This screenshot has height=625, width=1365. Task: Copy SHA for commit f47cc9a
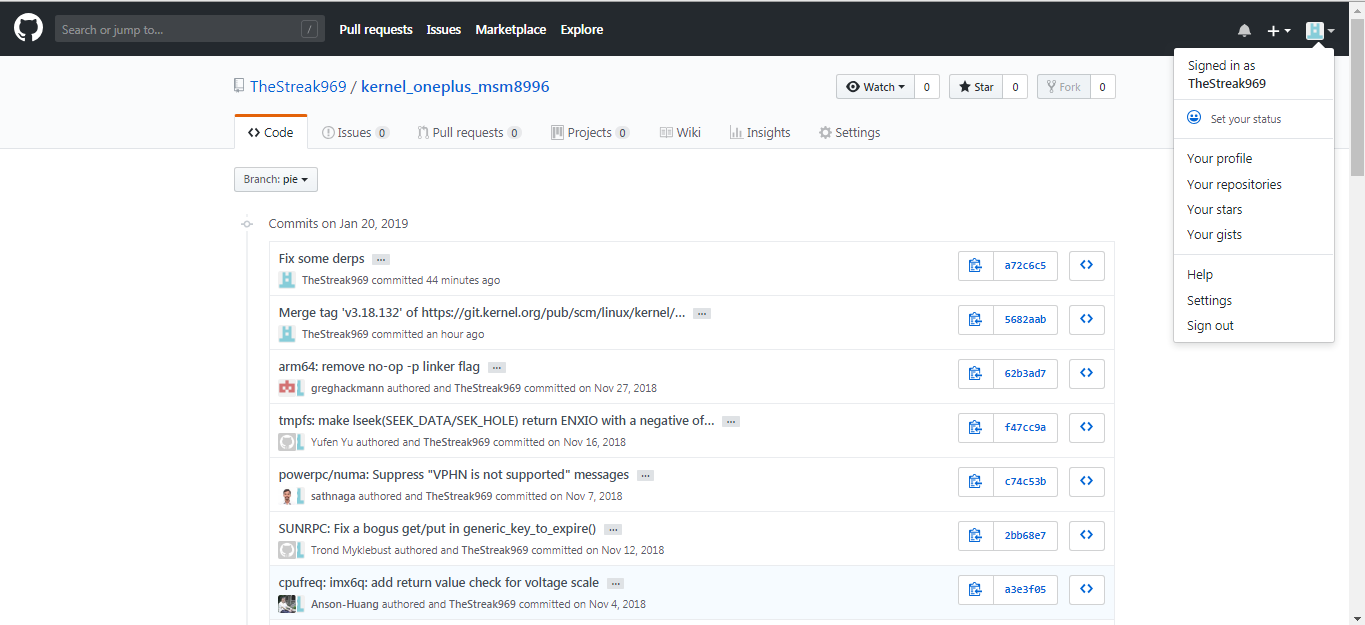[x=975, y=428]
